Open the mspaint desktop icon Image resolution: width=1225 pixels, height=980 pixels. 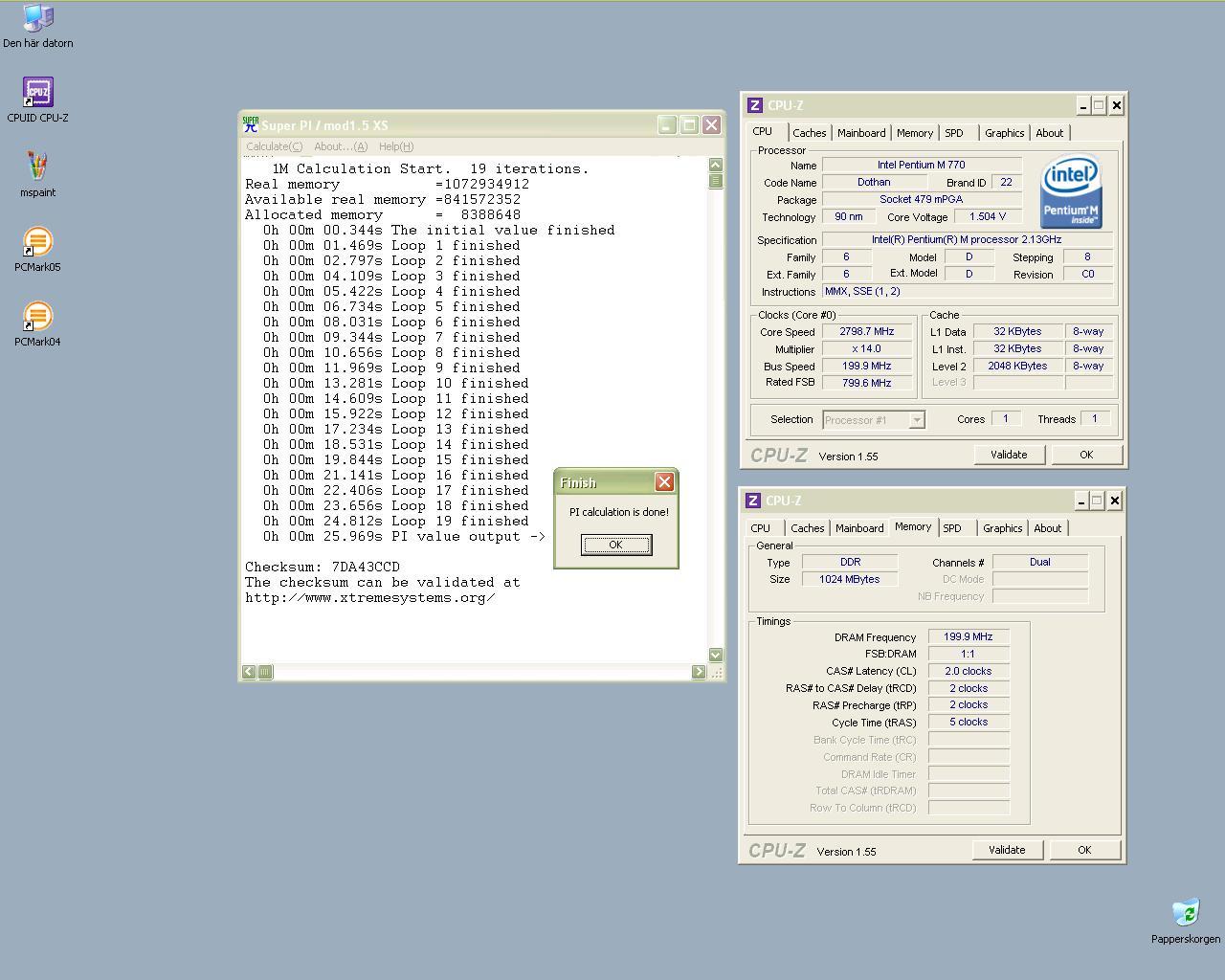click(37, 175)
